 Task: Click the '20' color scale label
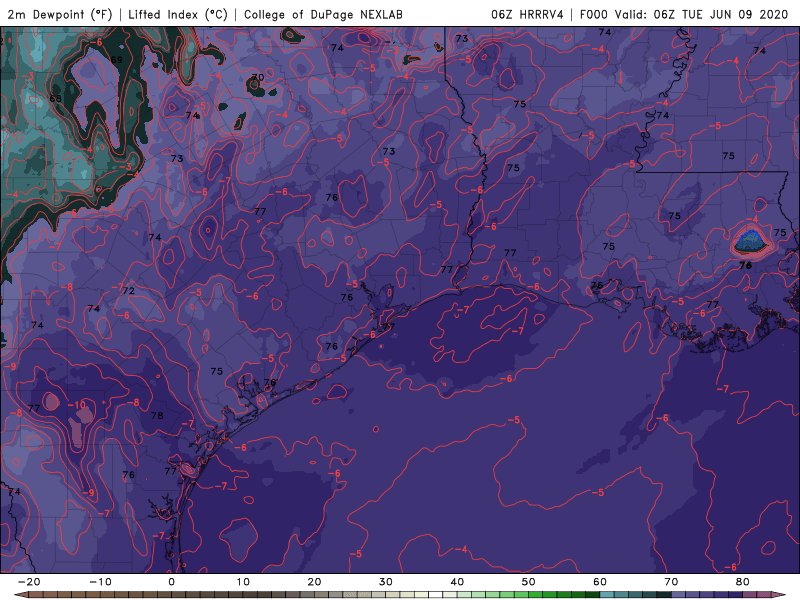coord(314,582)
